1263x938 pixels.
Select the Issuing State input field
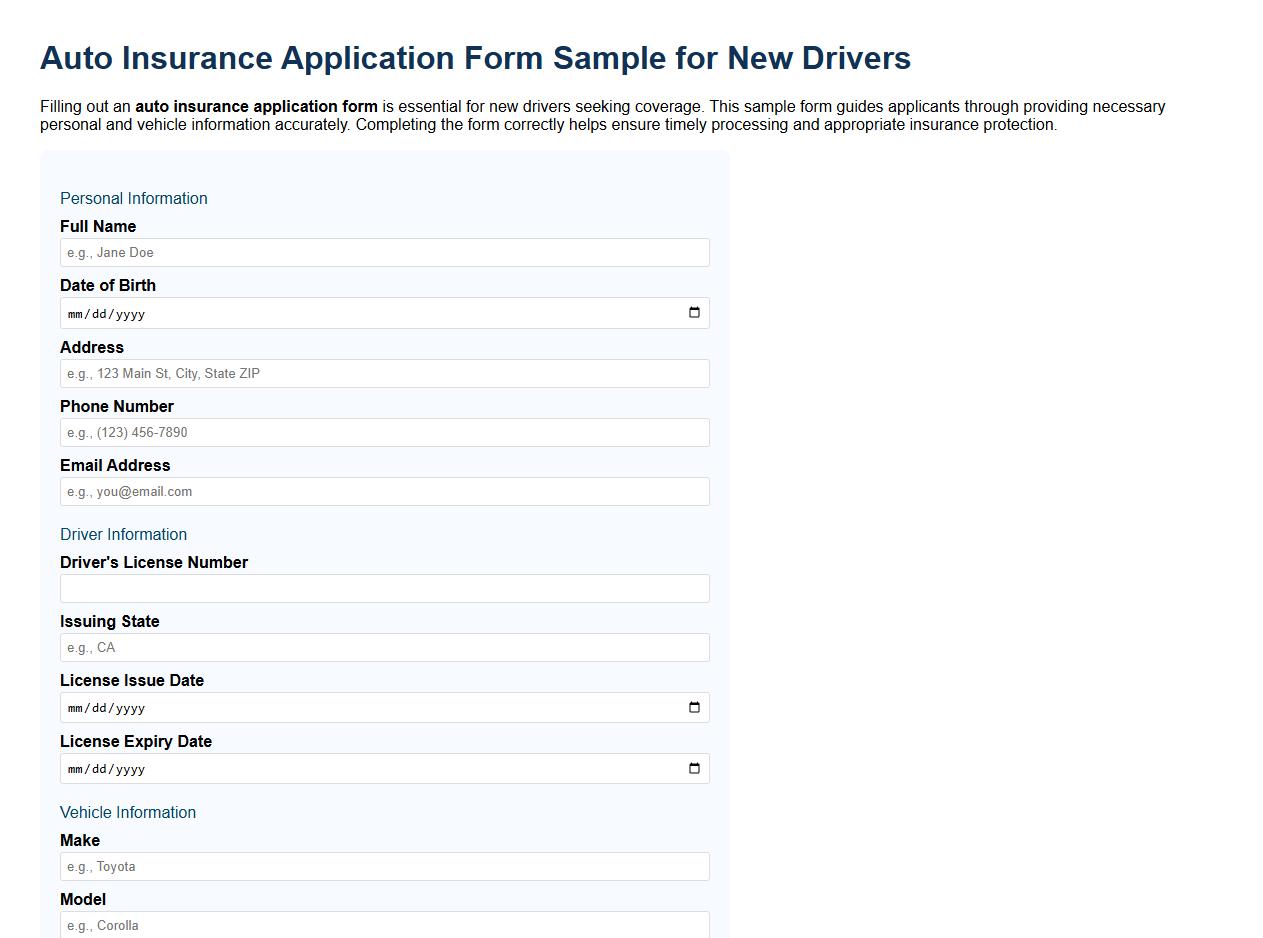pyautogui.click(x=385, y=647)
